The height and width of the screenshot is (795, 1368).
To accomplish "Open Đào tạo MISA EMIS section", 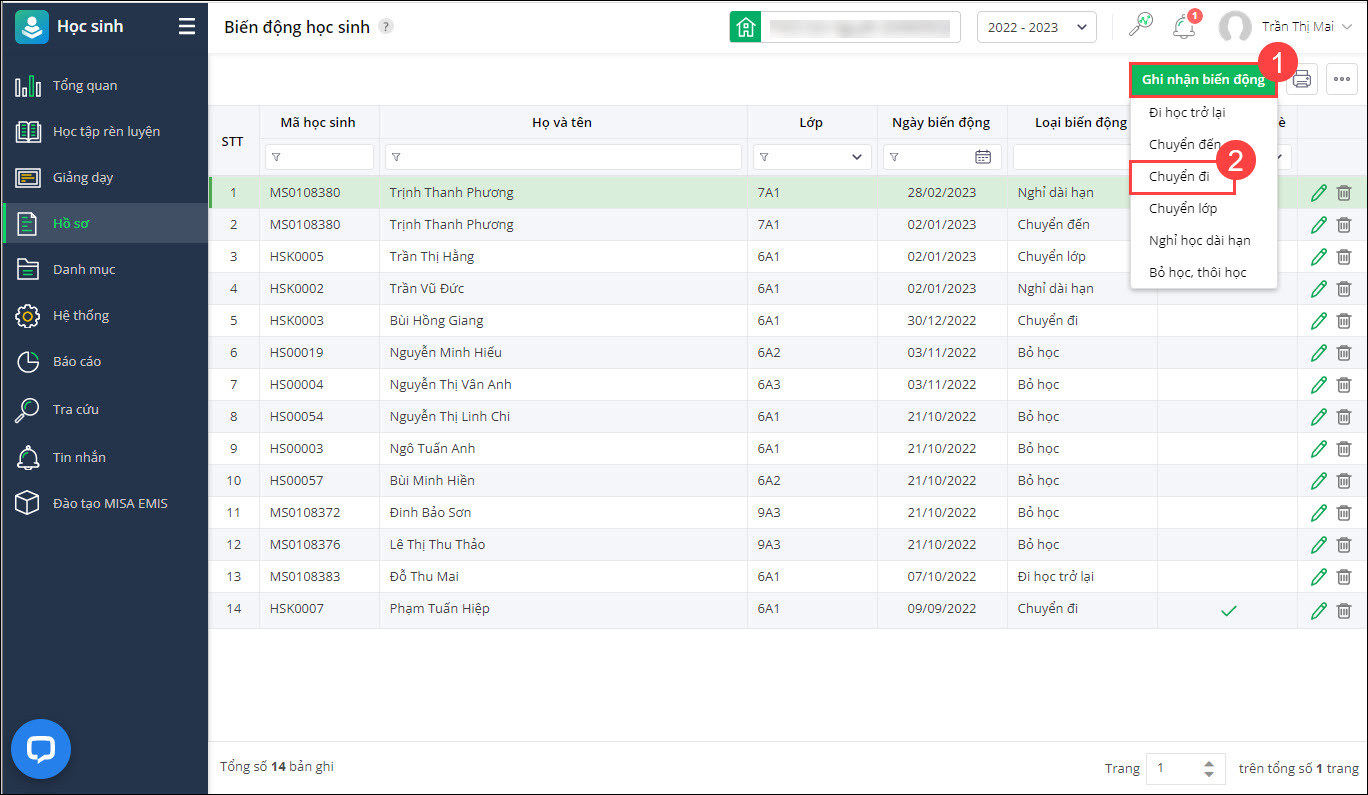I will (x=104, y=504).
